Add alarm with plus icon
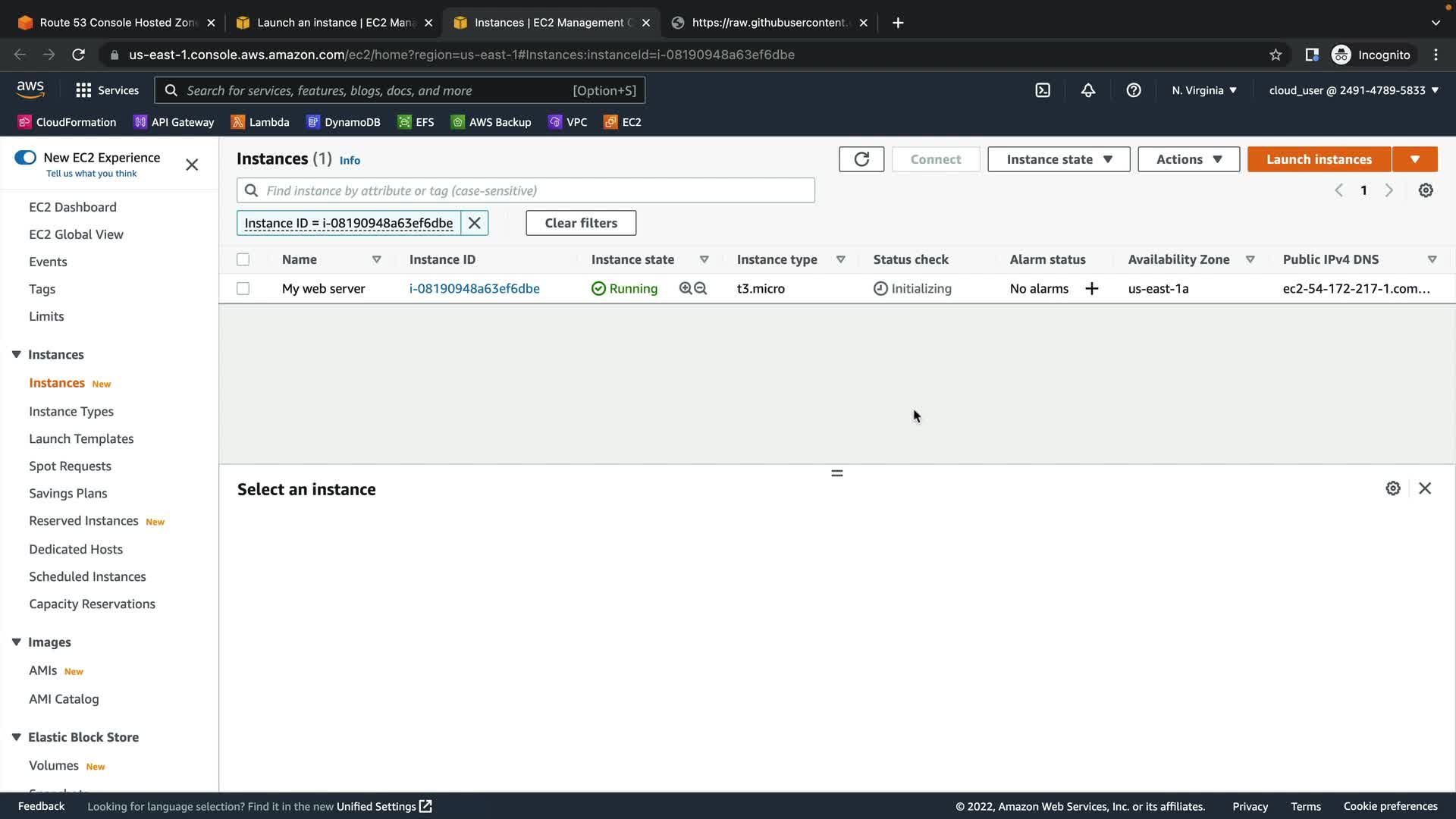Screen dimensions: 1456x819 [1092, 289]
